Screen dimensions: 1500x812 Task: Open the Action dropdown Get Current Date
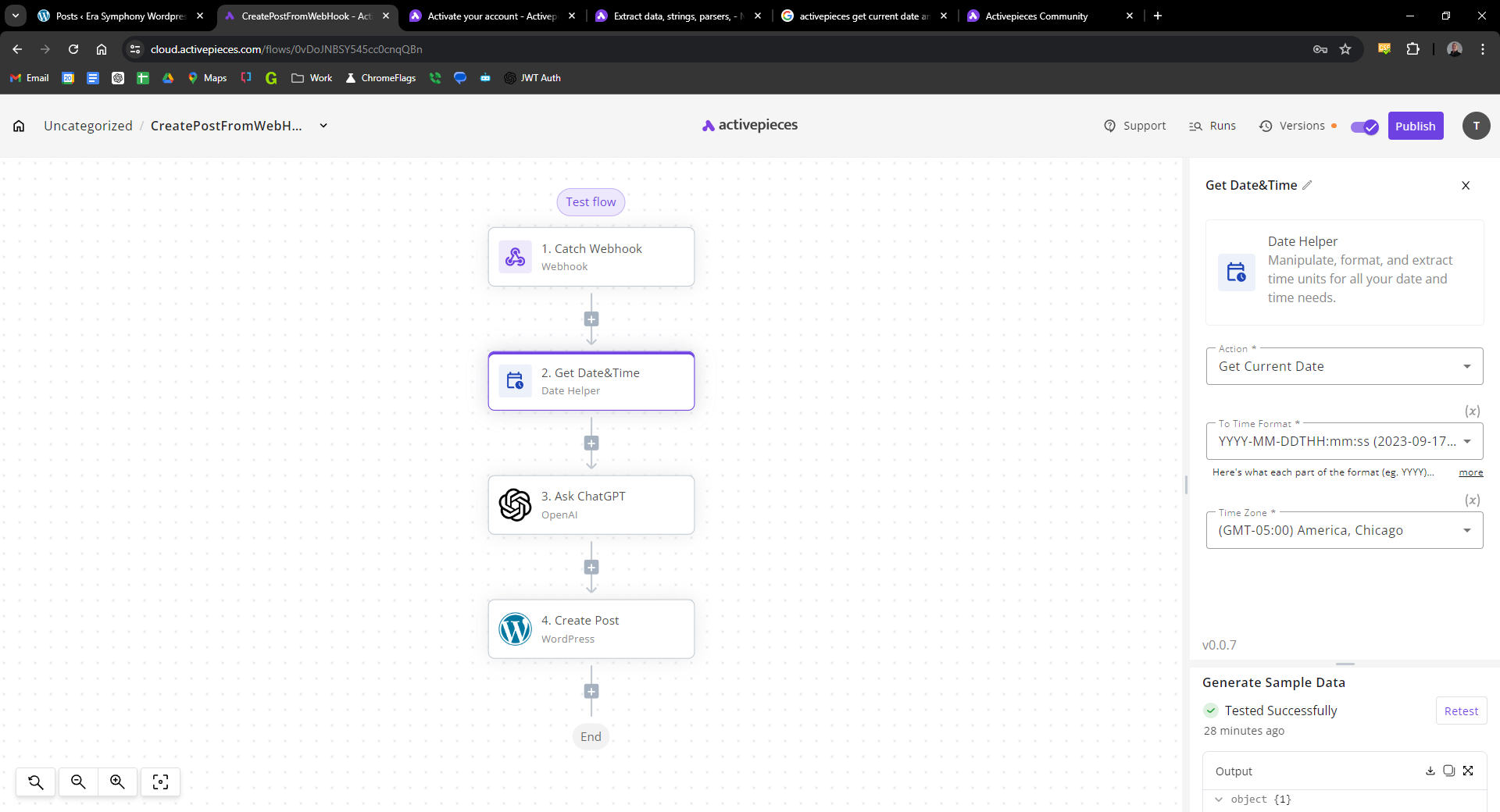pyautogui.click(x=1345, y=366)
